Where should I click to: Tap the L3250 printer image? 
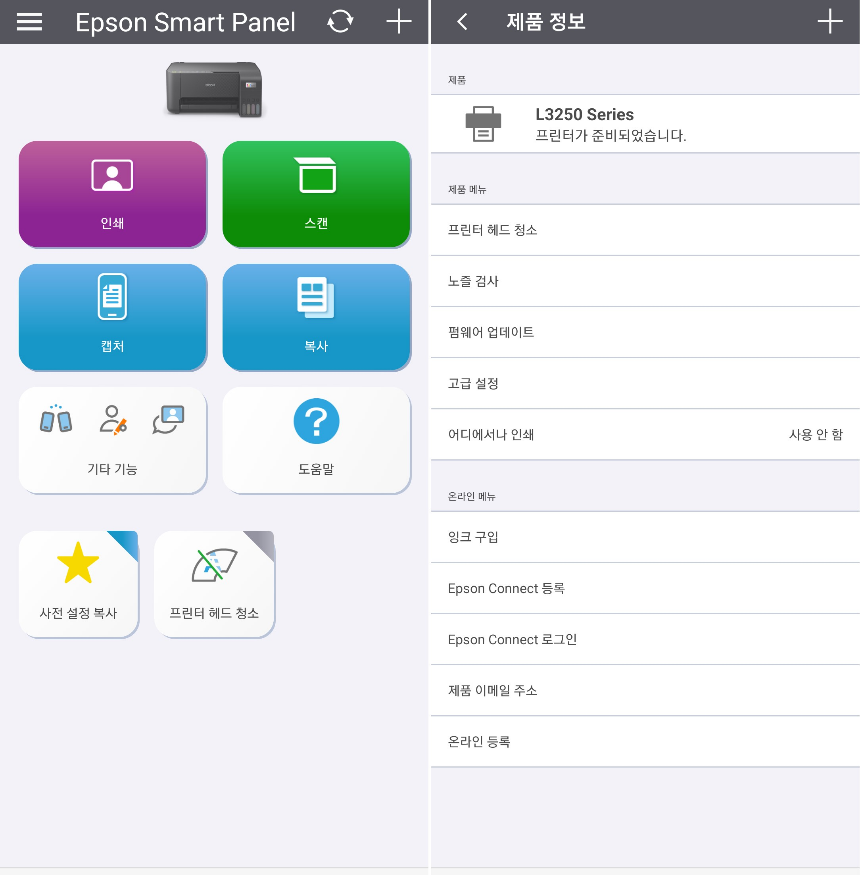tap(214, 89)
